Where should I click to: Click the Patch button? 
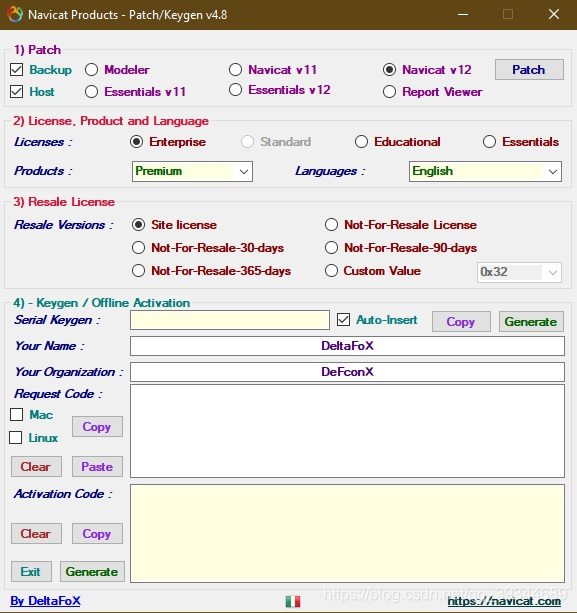point(529,70)
